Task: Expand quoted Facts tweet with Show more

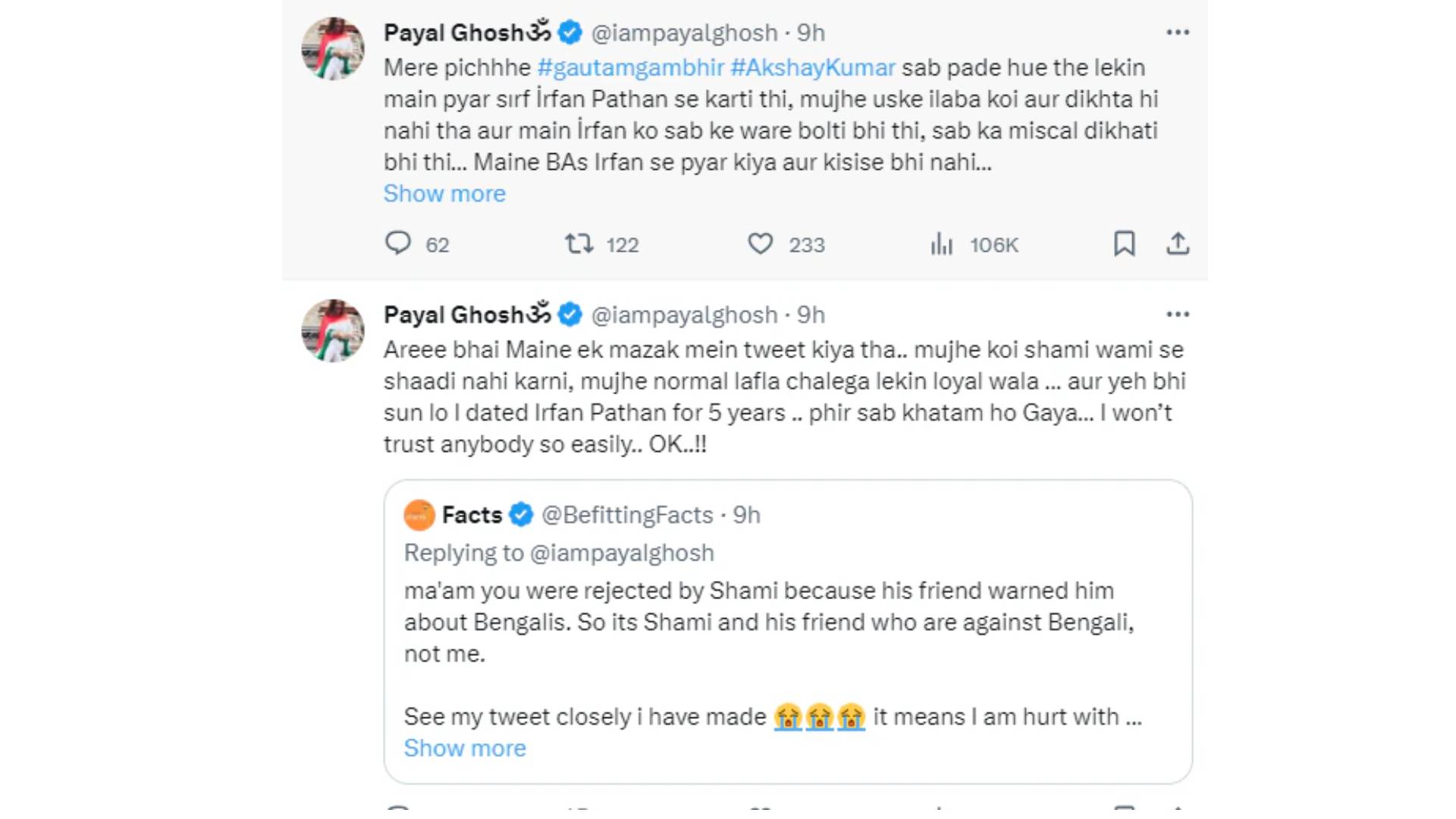Action: coord(465,748)
